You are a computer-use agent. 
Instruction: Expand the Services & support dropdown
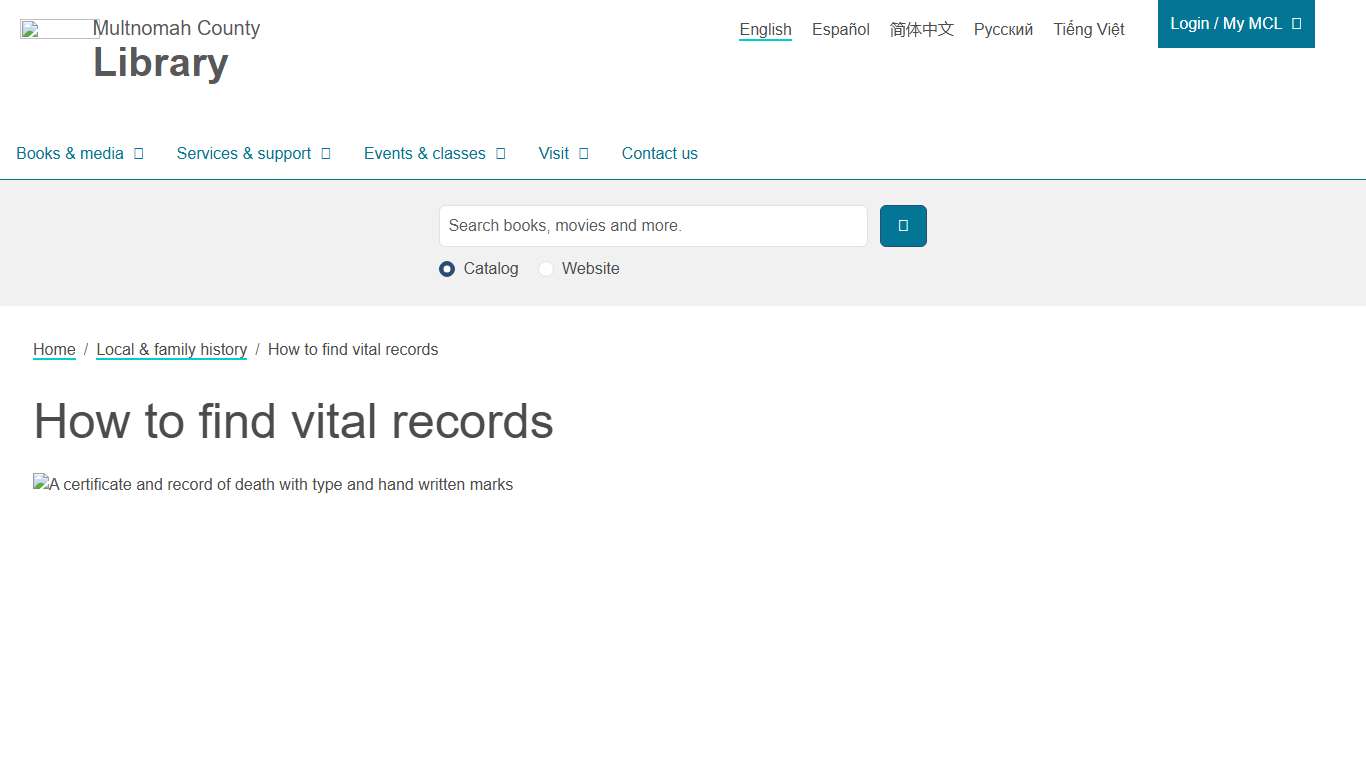(x=253, y=153)
